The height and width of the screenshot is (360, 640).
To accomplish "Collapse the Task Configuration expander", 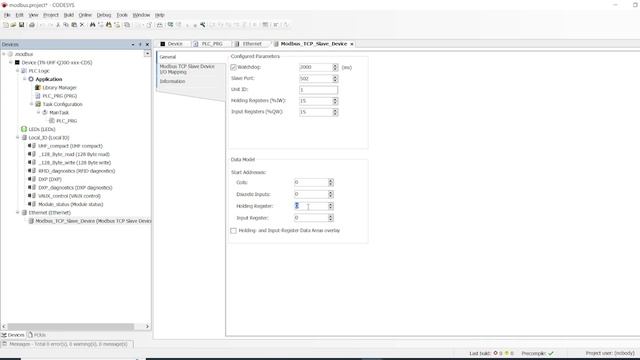I will click(31, 104).
